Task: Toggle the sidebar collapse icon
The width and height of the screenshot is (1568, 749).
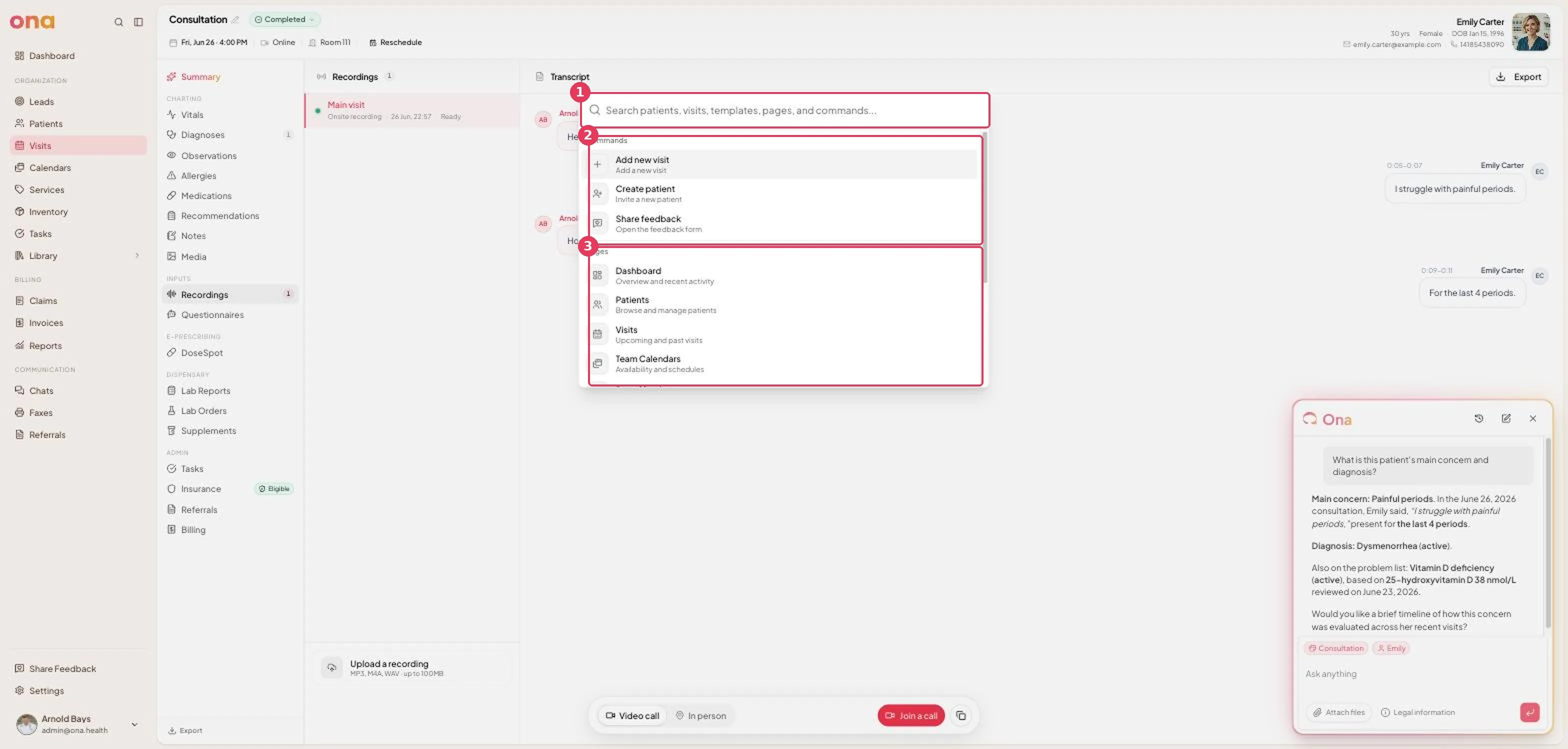Action: 139,22
